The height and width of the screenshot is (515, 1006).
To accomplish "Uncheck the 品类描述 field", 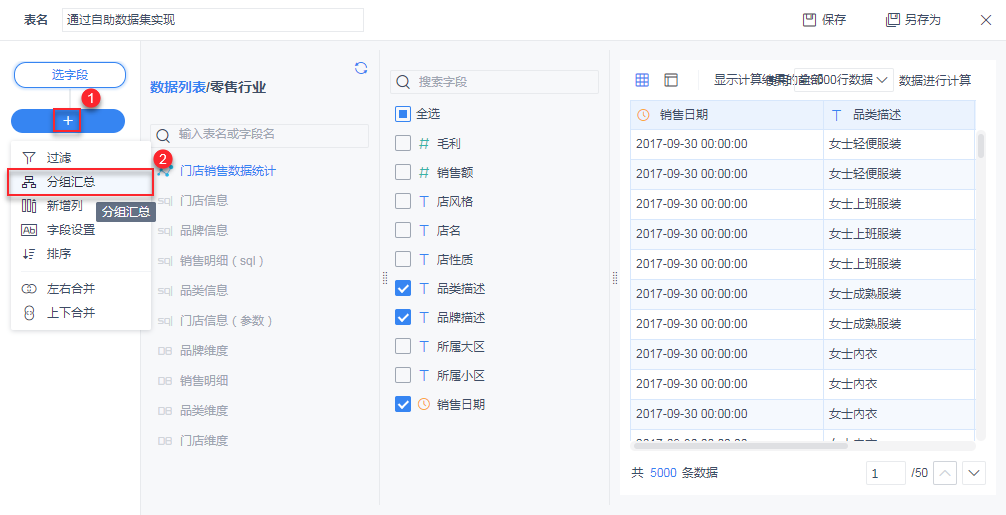I will tap(403, 289).
